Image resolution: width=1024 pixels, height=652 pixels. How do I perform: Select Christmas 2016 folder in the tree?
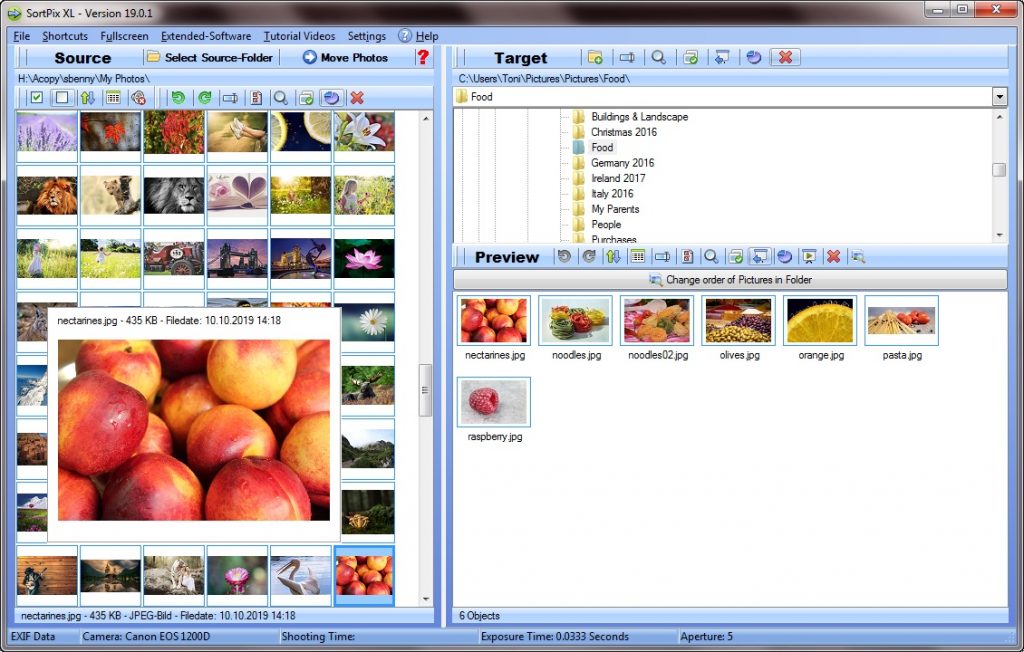coord(623,132)
